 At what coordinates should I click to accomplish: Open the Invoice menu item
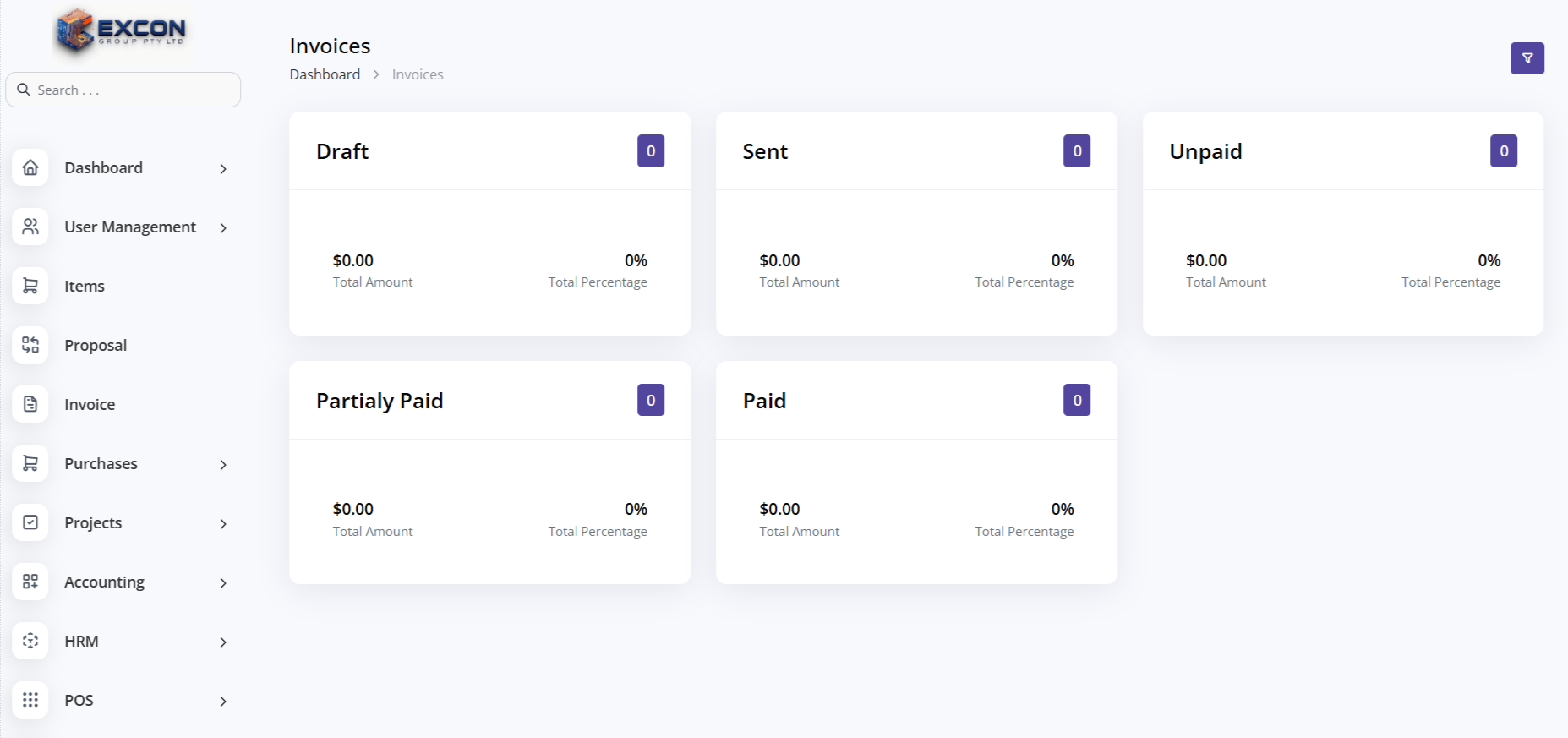point(90,405)
